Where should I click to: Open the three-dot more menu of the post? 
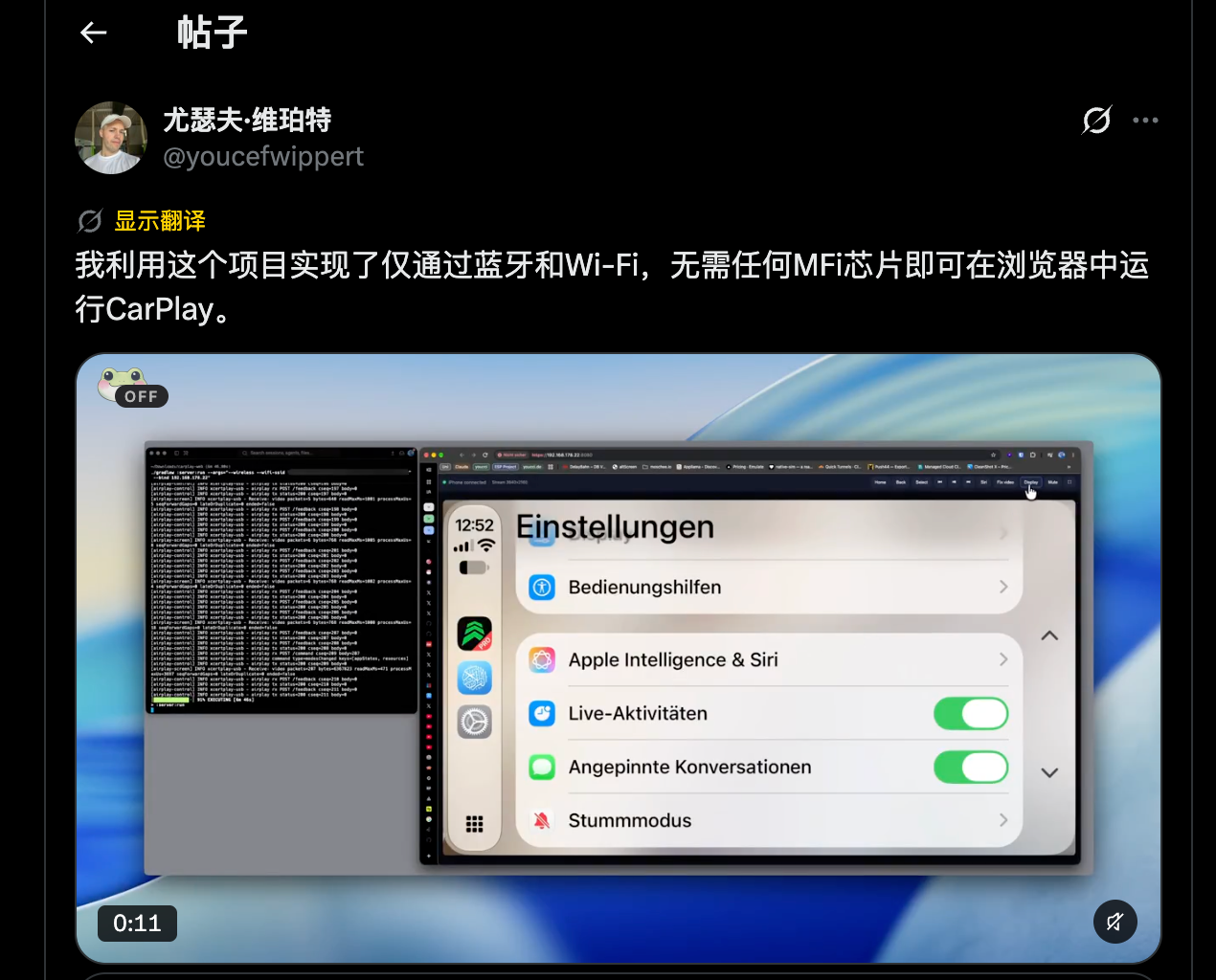pyautogui.click(x=1145, y=120)
